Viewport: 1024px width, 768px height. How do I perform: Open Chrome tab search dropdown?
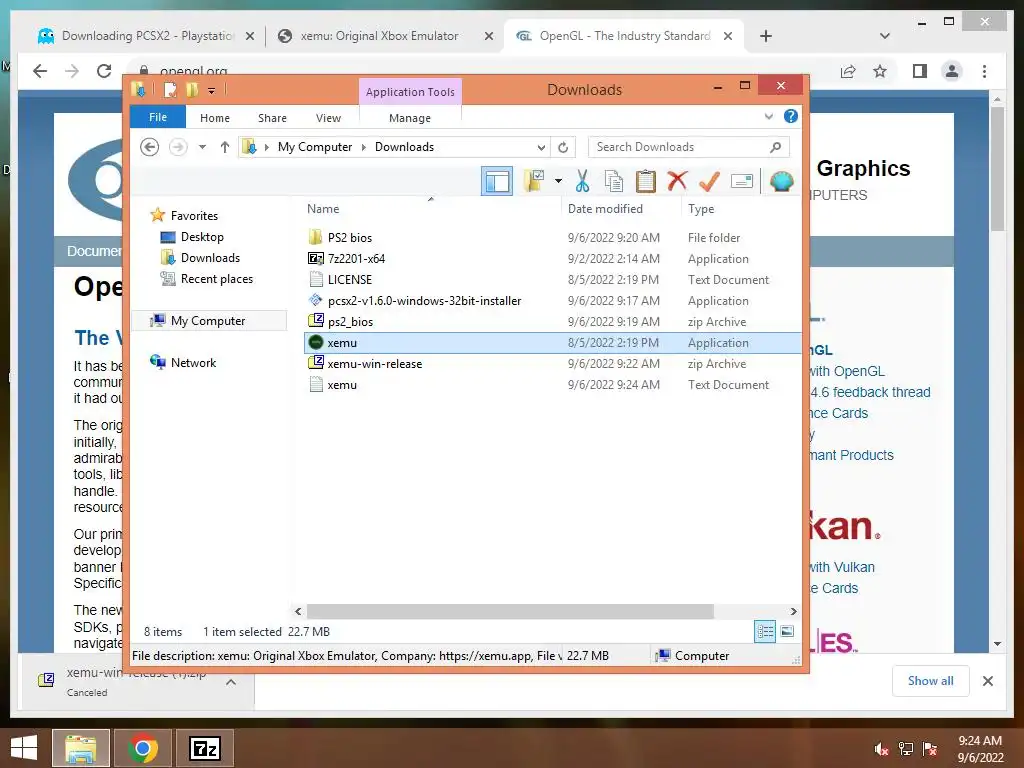click(884, 36)
